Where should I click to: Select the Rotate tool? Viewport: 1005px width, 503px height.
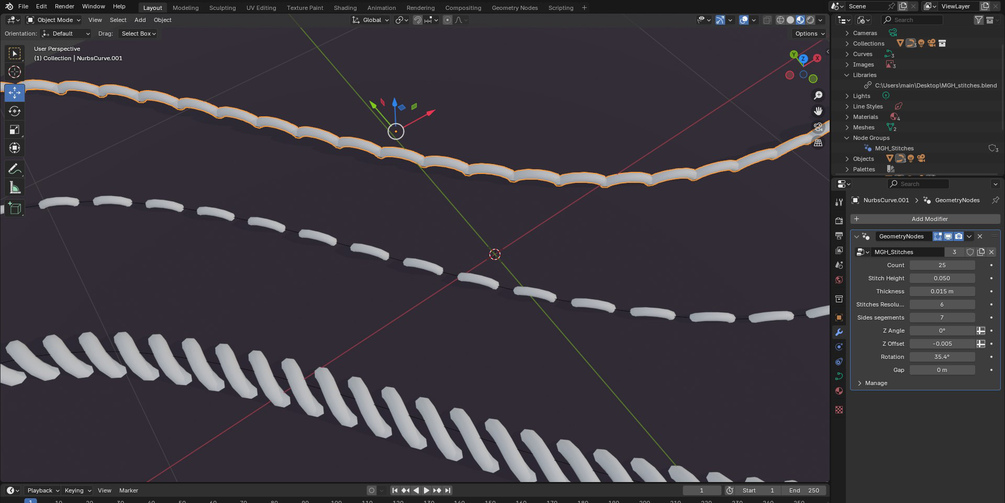(15, 111)
